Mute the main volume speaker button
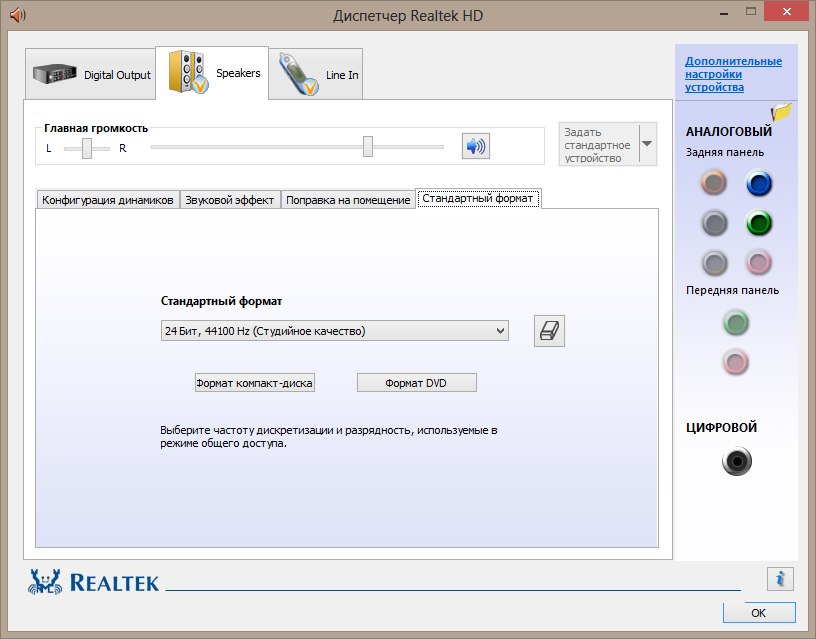816x639 pixels. click(x=476, y=146)
